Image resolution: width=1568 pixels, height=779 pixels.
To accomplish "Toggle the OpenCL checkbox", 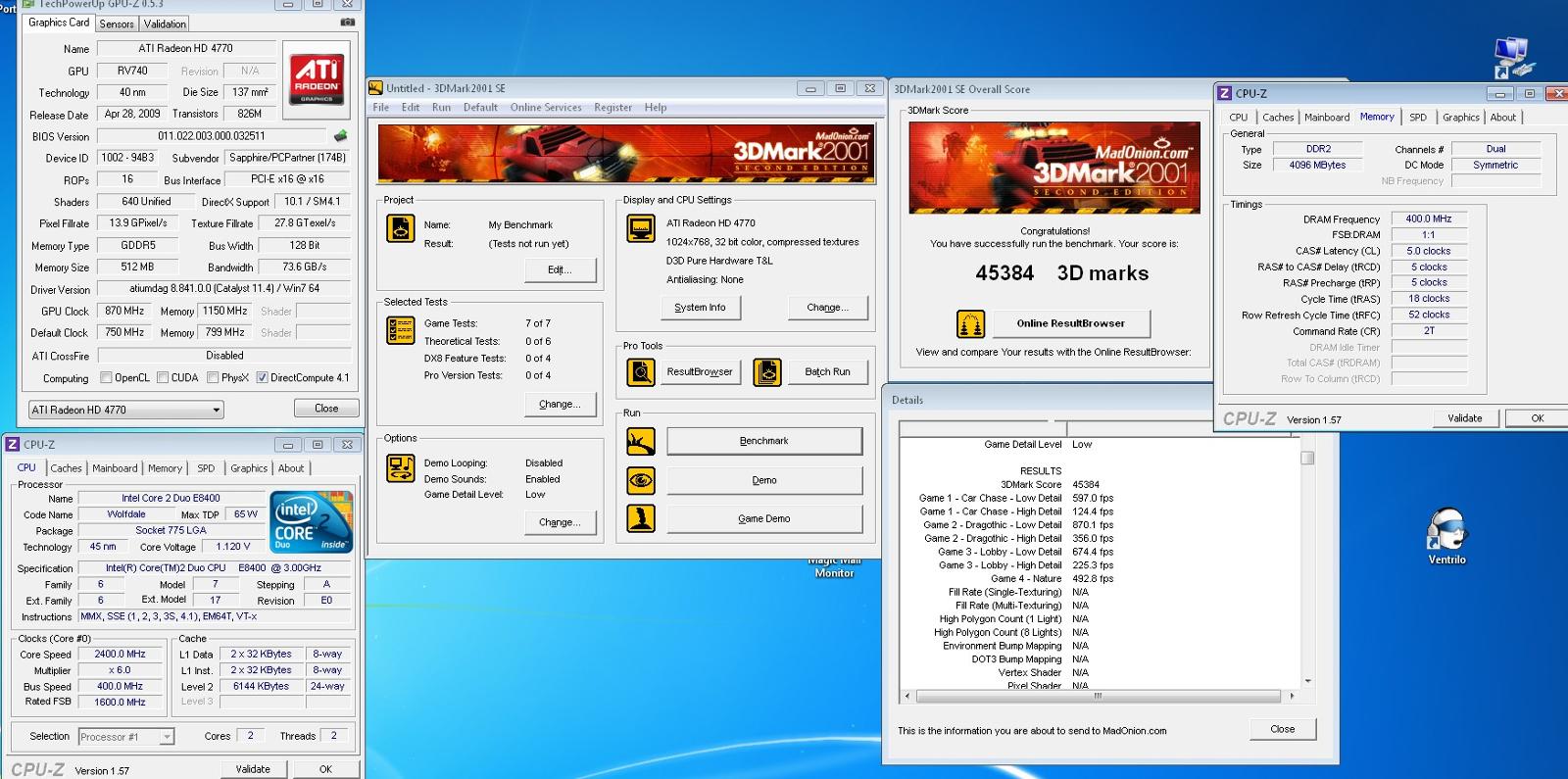I will pyautogui.click(x=106, y=378).
